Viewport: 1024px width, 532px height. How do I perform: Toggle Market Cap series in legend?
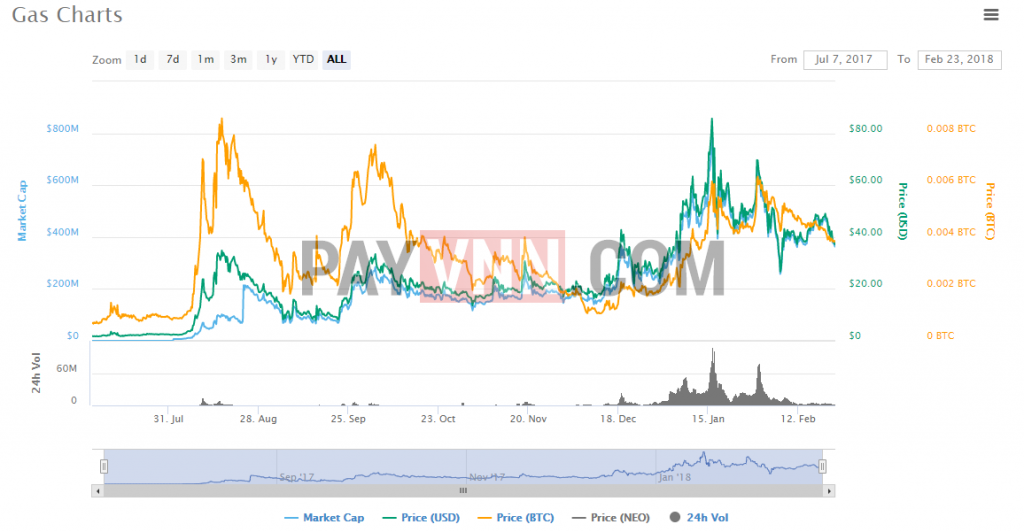(x=325, y=518)
